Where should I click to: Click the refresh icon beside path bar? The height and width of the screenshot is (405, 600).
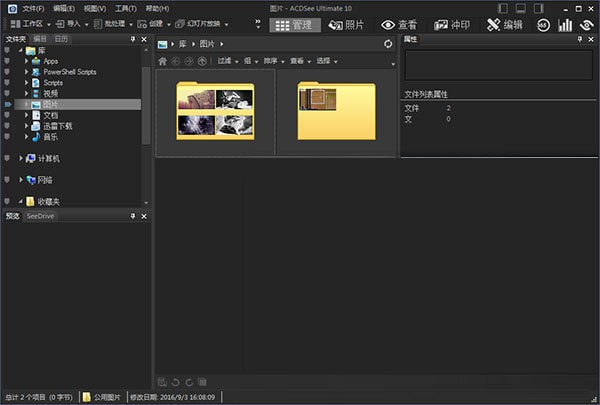point(388,44)
